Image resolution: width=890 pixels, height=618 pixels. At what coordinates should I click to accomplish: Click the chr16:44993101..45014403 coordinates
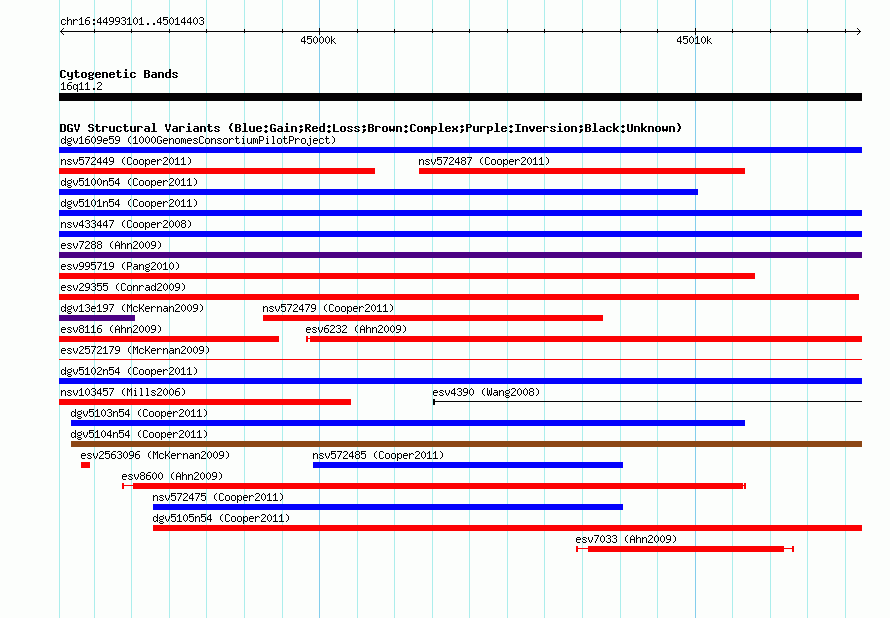pos(132,22)
